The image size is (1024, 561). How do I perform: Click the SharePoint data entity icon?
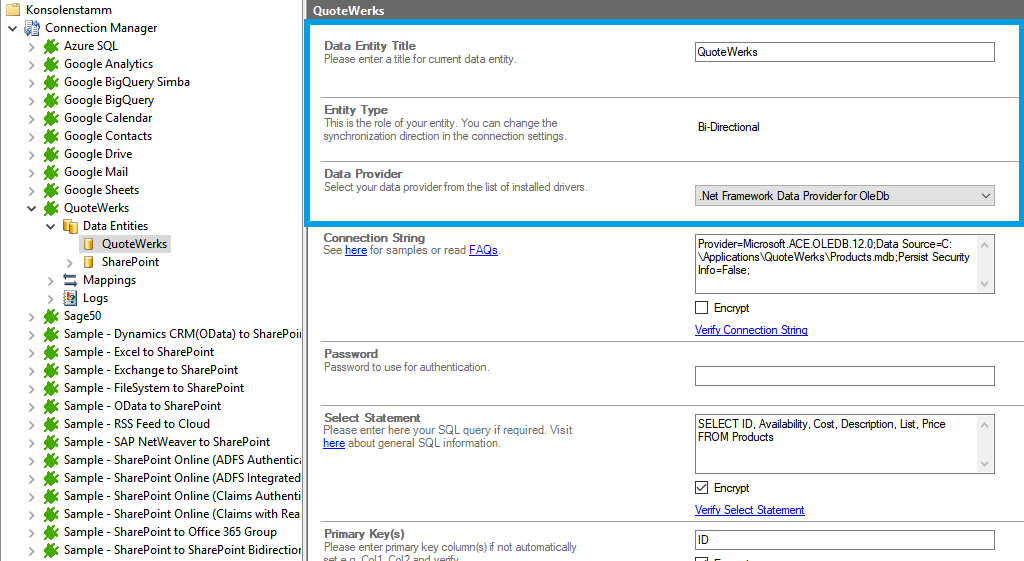click(89, 262)
